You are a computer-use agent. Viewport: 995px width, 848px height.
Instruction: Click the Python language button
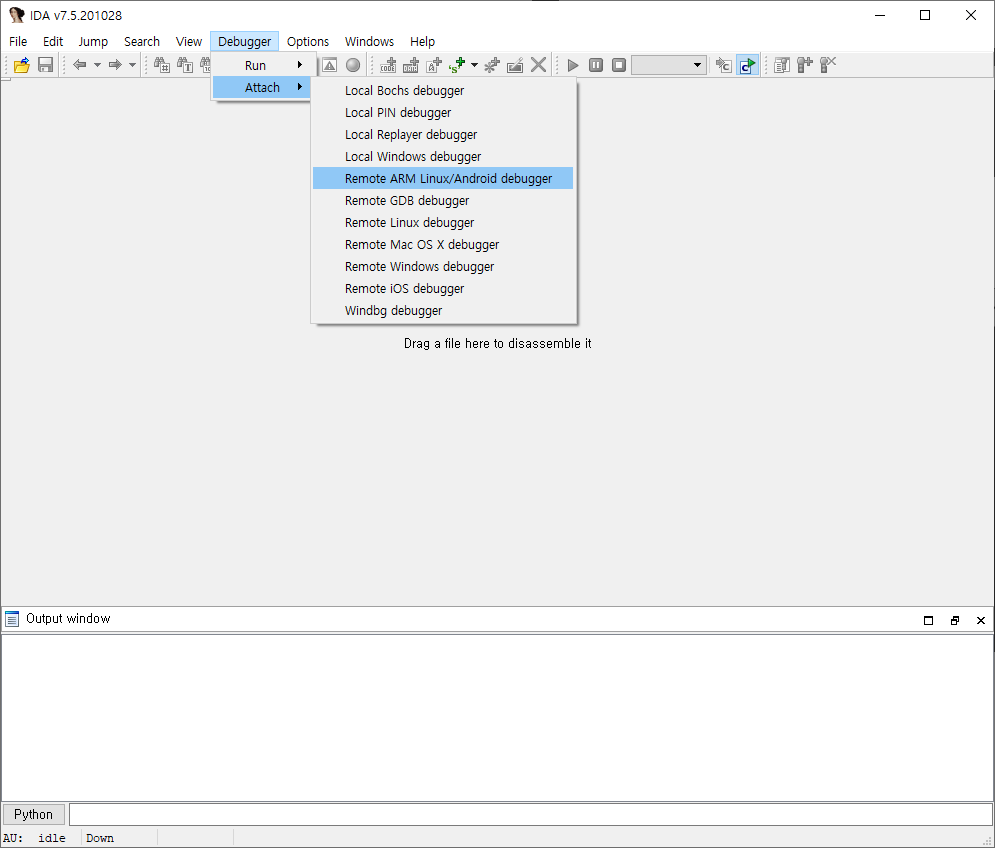pos(34,814)
